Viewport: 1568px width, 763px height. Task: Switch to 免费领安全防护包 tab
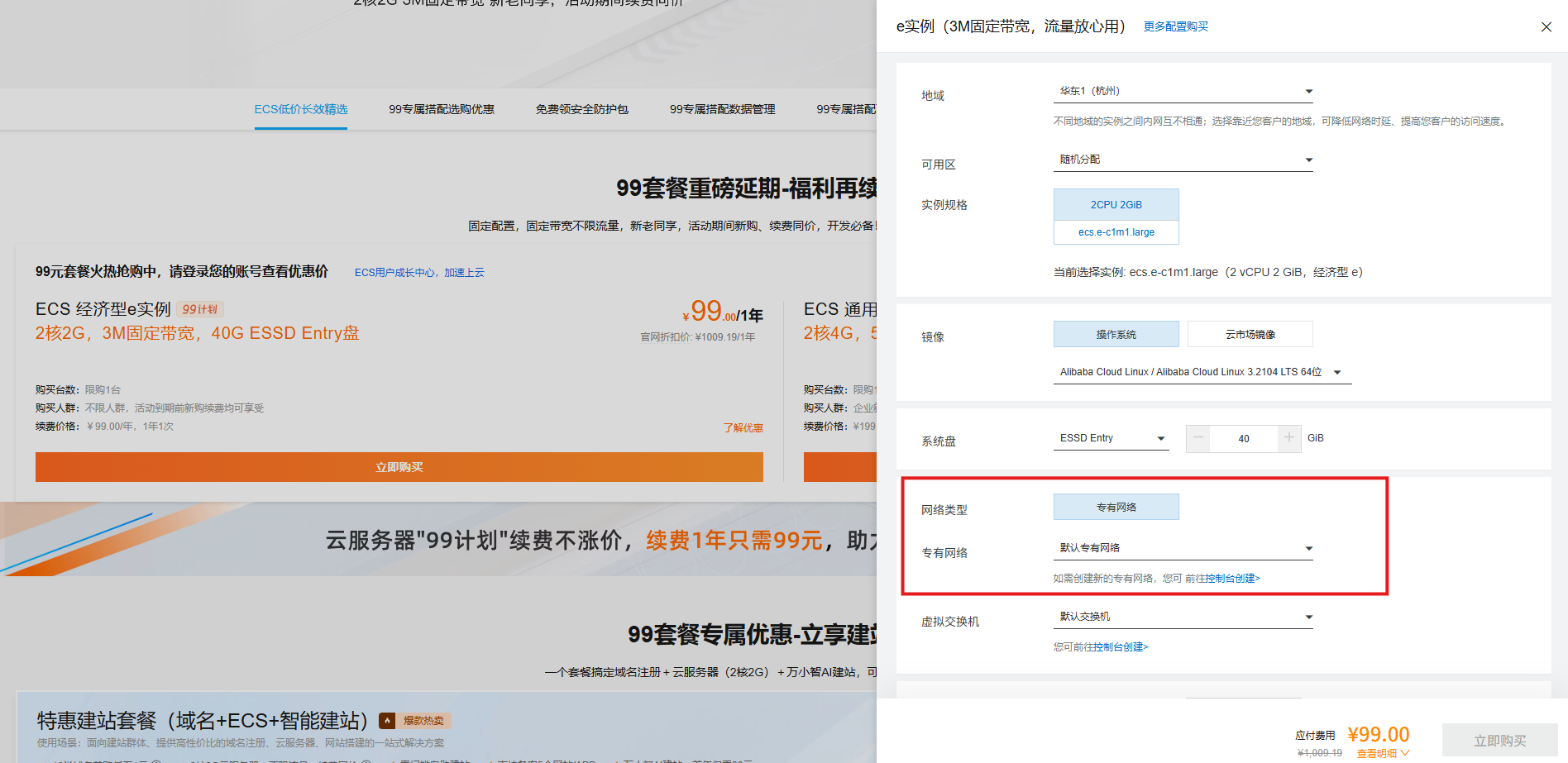pyautogui.click(x=581, y=109)
